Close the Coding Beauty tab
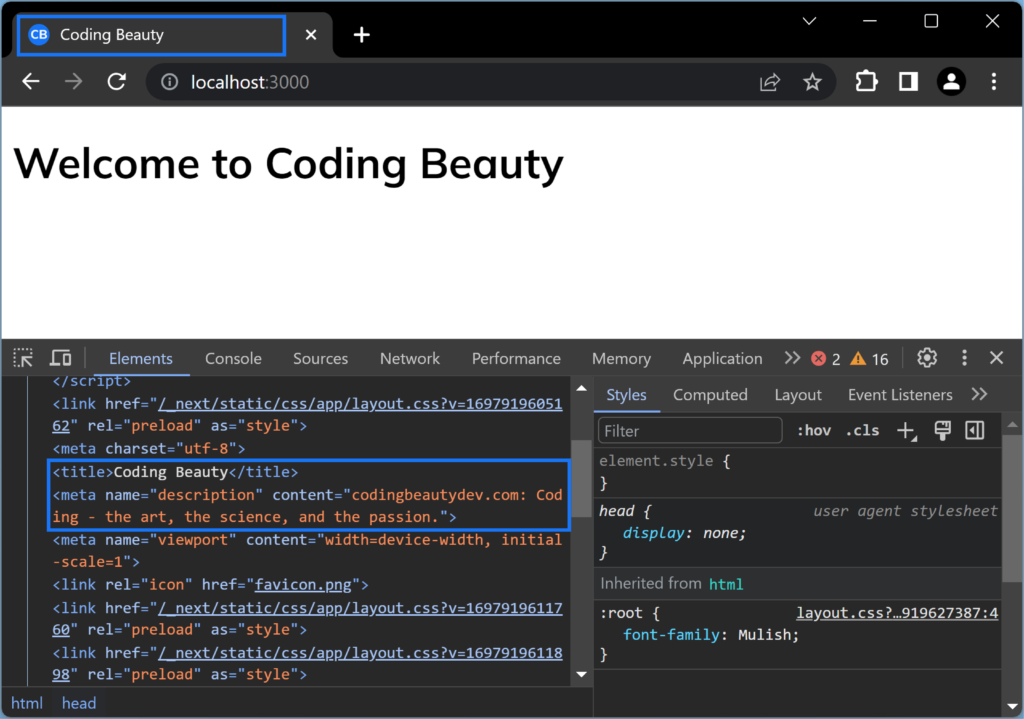This screenshot has height=719, width=1024. [x=311, y=35]
